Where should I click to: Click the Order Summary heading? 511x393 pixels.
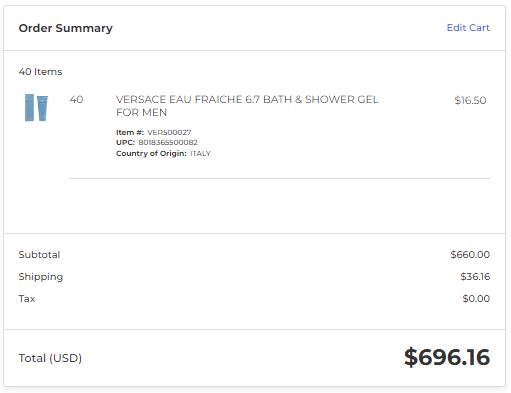(66, 28)
